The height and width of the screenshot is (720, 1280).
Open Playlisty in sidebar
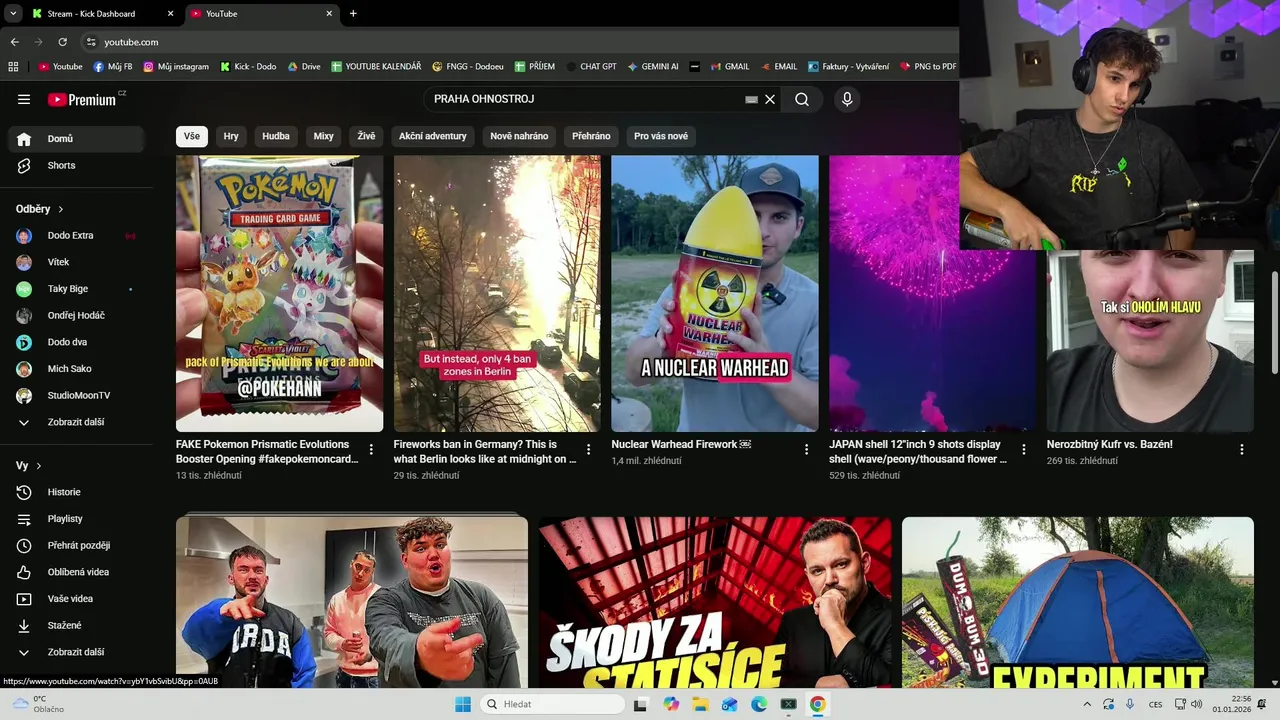click(x=76, y=519)
